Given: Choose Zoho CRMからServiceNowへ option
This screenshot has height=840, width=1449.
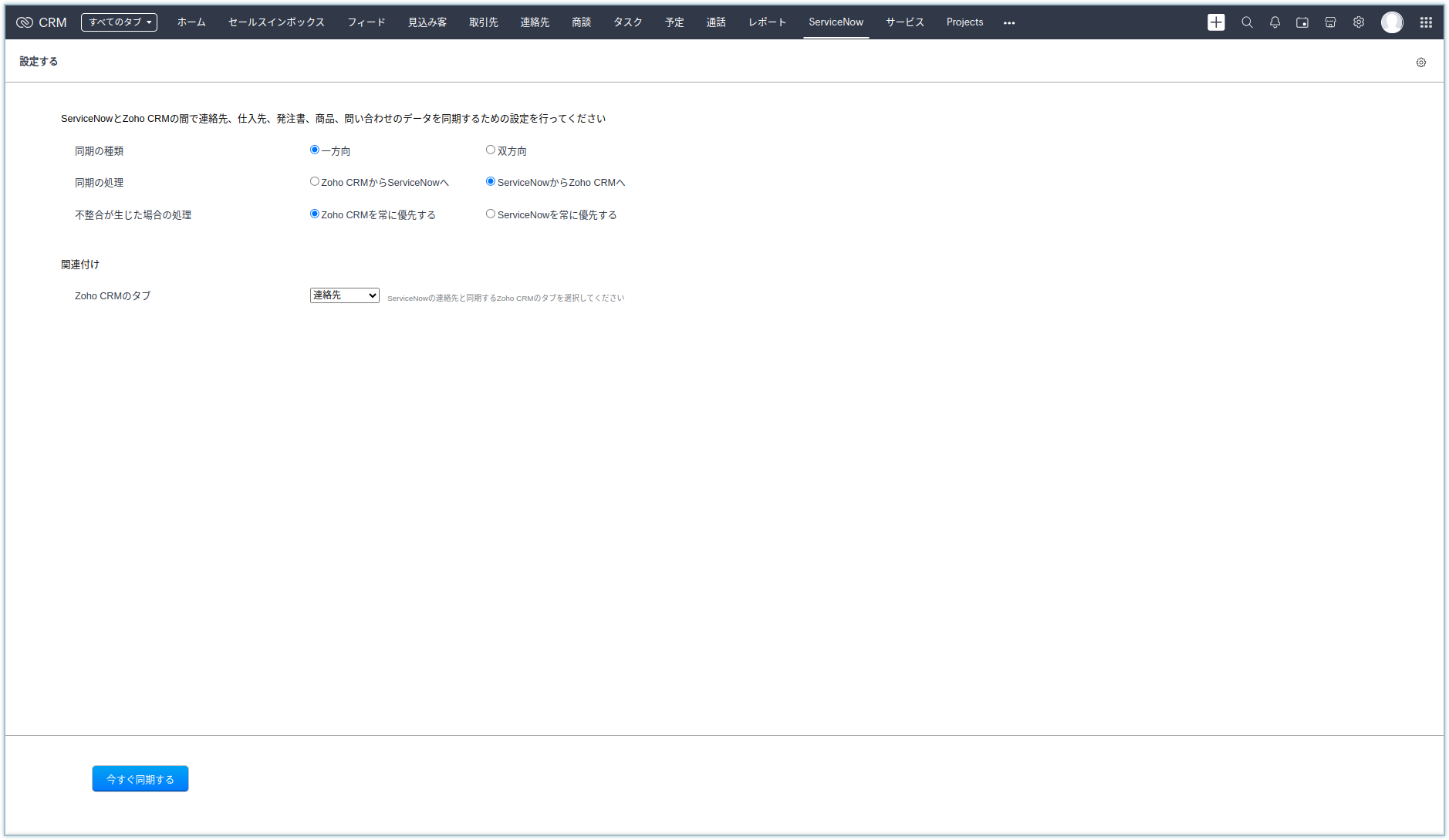Looking at the screenshot, I should click(315, 181).
